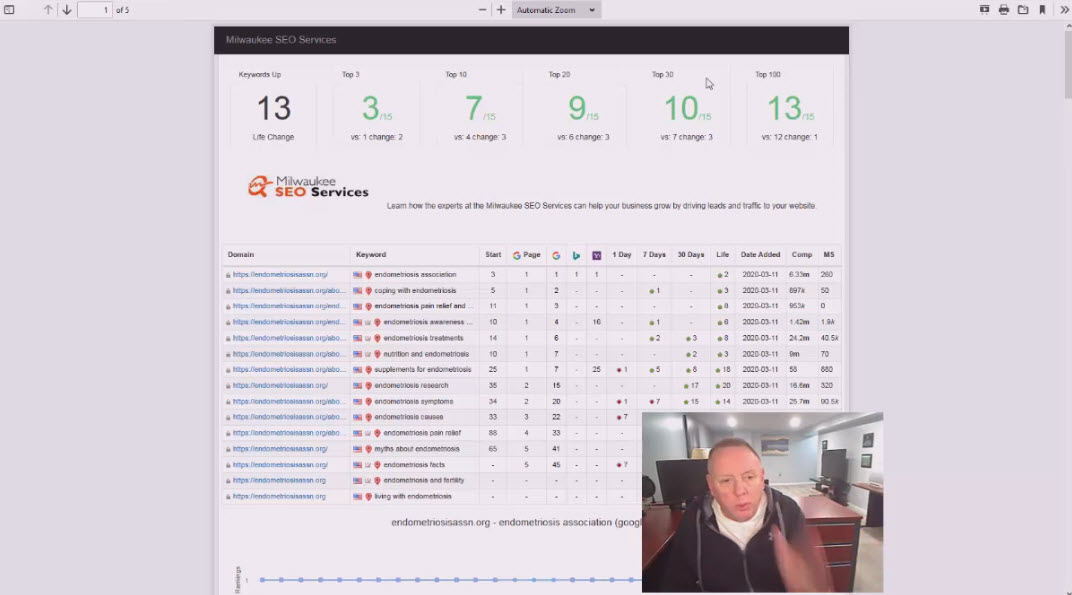Click the bookmark current view icon
This screenshot has width=1072, height=595.
coord(1042,10)
